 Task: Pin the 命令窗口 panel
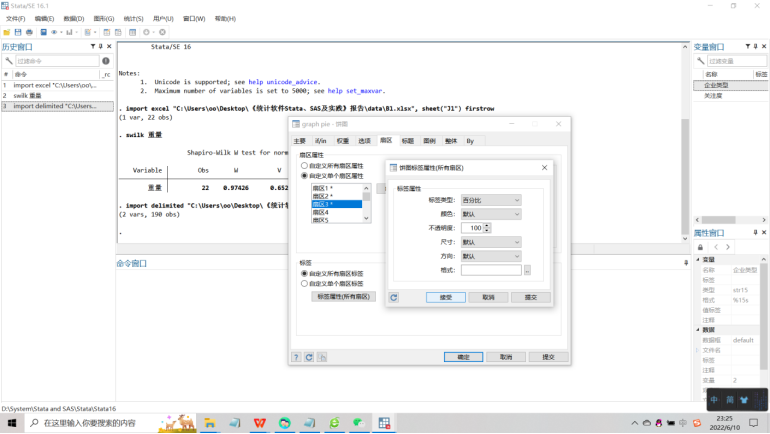(686, 263)
